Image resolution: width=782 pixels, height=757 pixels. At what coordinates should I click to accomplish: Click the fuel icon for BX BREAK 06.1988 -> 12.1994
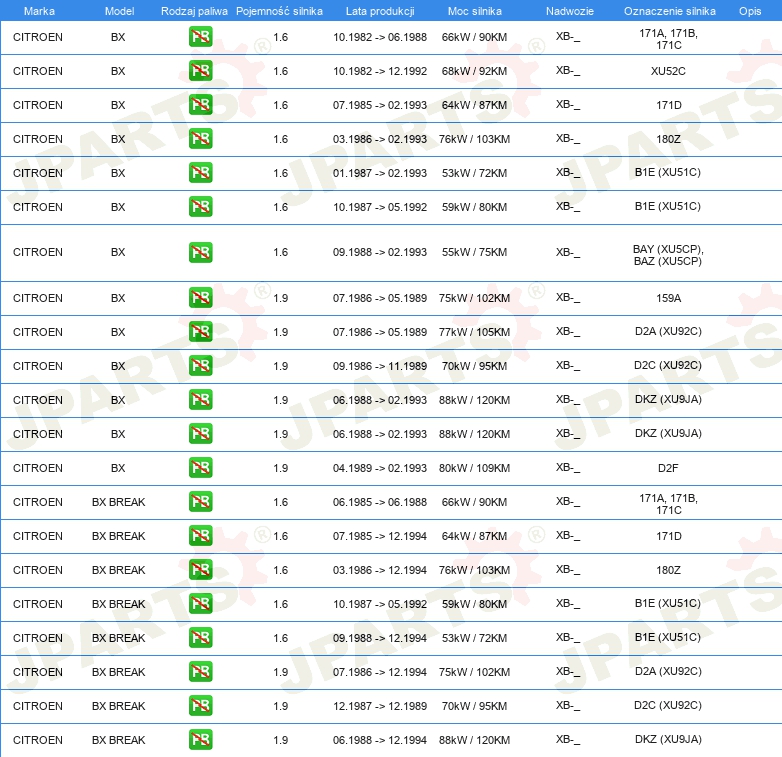(x=200, y=740)
